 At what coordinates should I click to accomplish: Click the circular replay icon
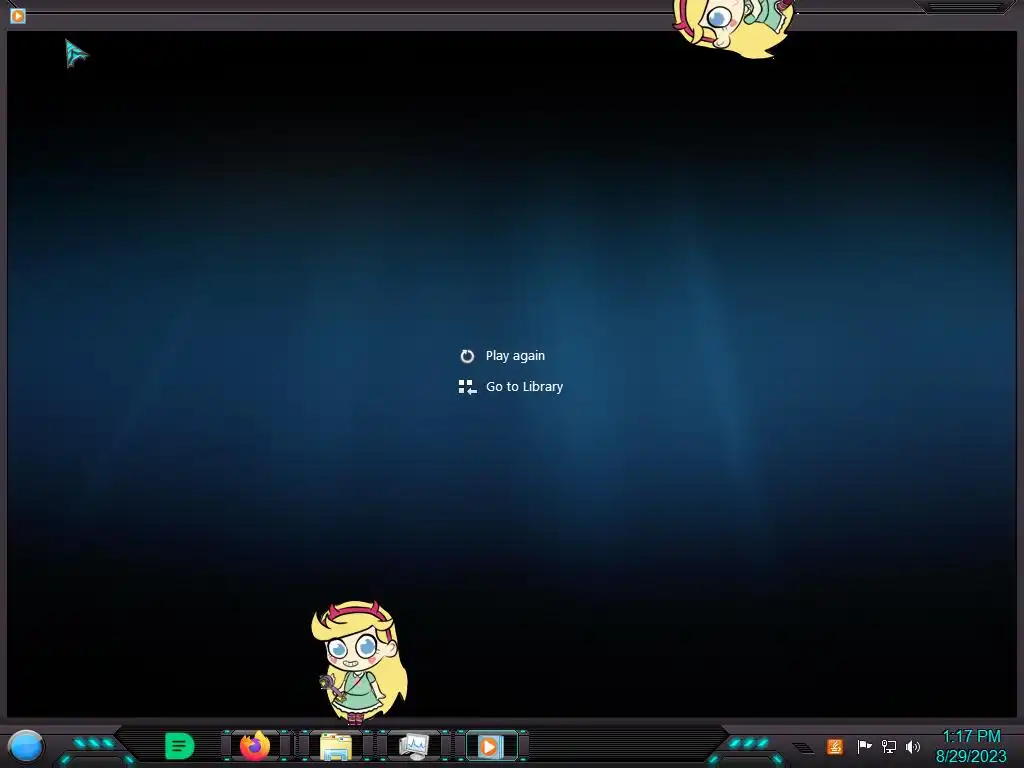coord(467,356)
